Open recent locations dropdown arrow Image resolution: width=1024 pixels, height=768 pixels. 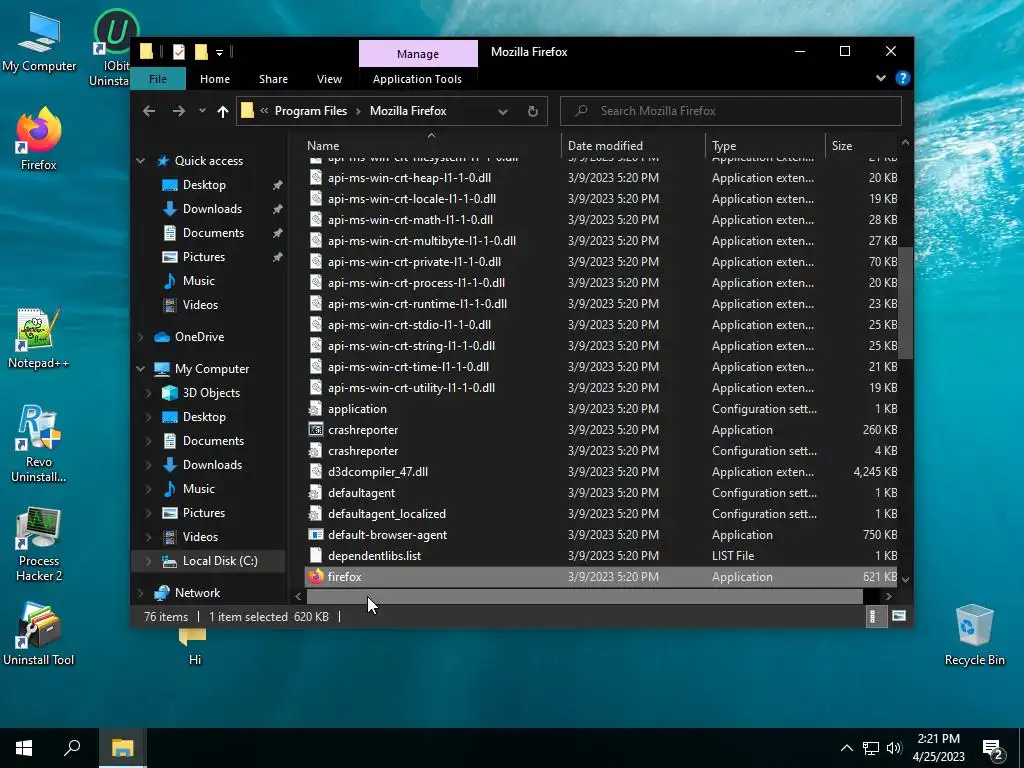202,111
